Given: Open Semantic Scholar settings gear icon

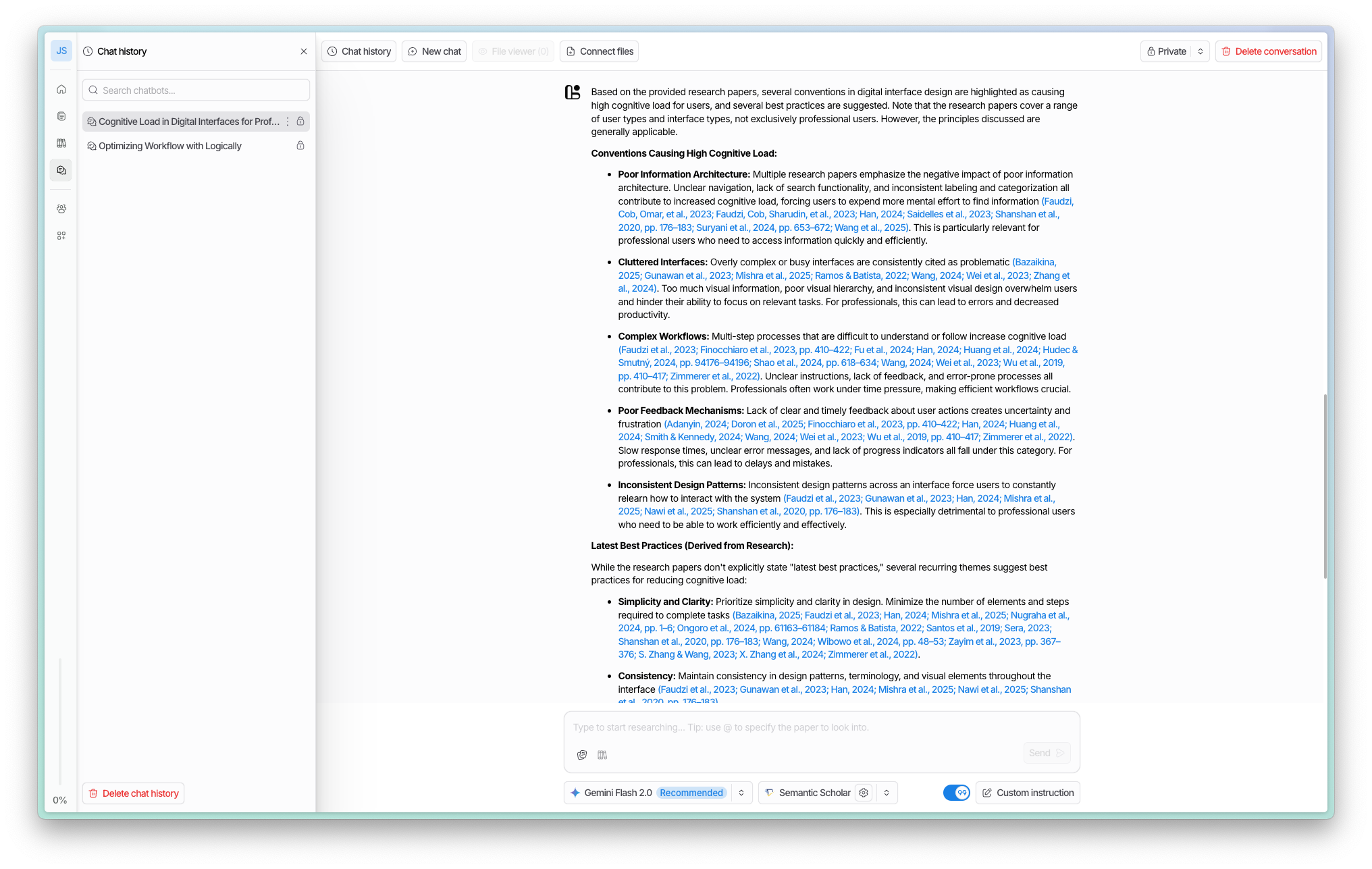Looking at the screenshot, I should 864,793.
